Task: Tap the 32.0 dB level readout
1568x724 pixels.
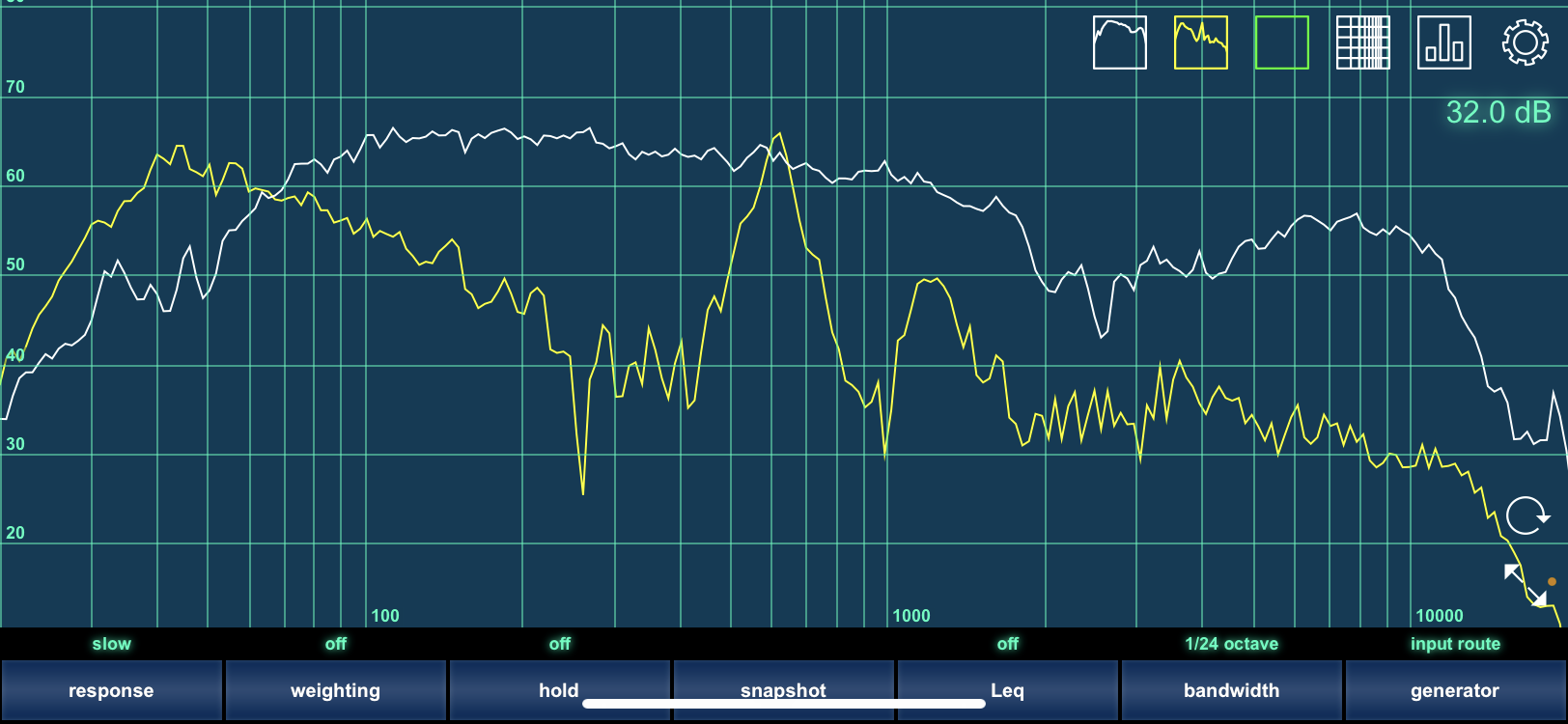Action: 1498,113
